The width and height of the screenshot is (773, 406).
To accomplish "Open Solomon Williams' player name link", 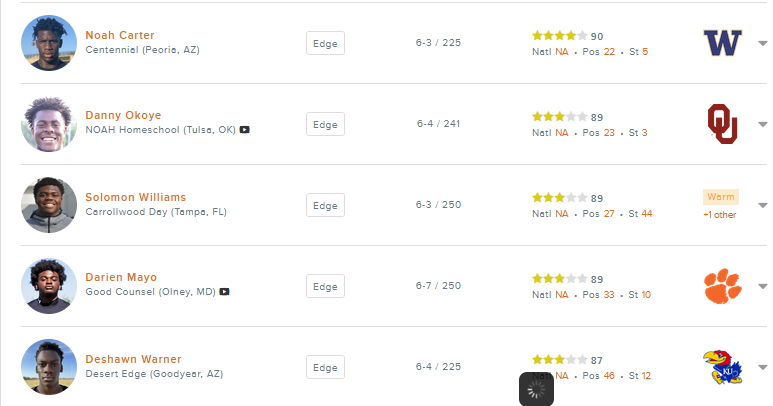I will (135, 197).
